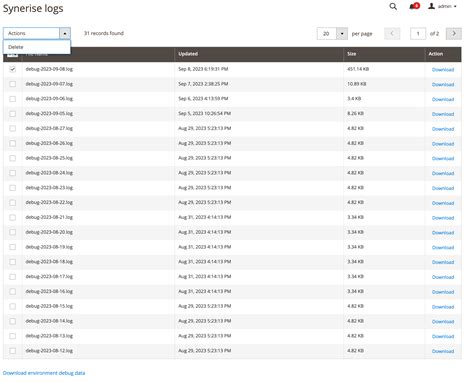Open the 20 per page dropdown
474x382 pixels.
(x=332, y=33)
